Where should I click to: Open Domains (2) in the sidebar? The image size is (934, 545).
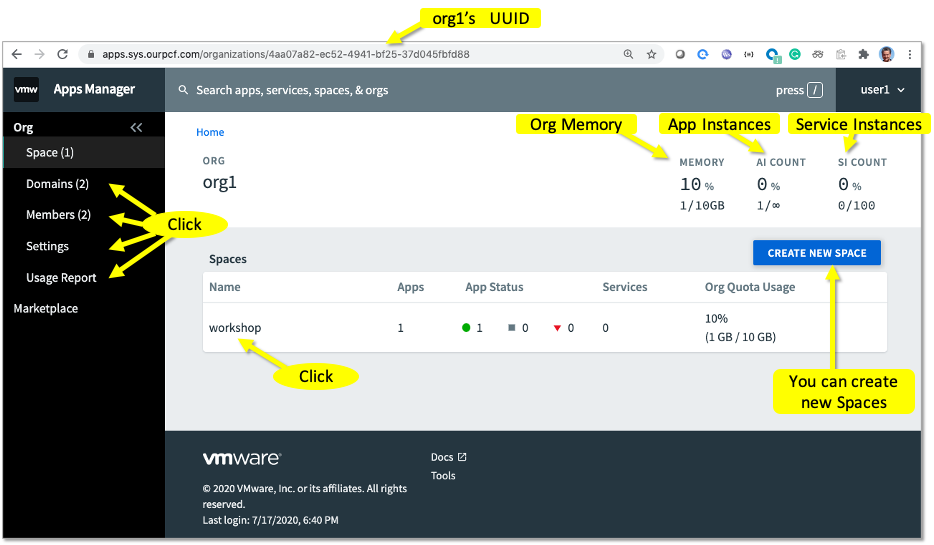(x=57, y=183)
